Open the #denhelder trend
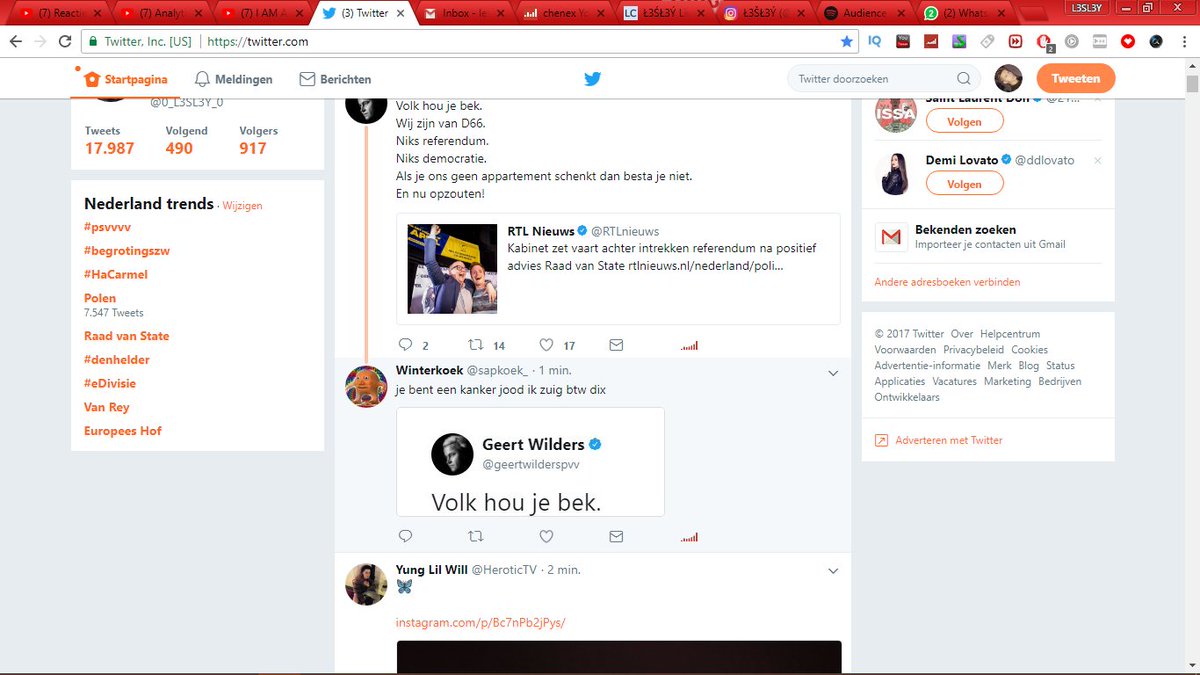Viewport: 1200px width, 675px height. coord(117,360)
